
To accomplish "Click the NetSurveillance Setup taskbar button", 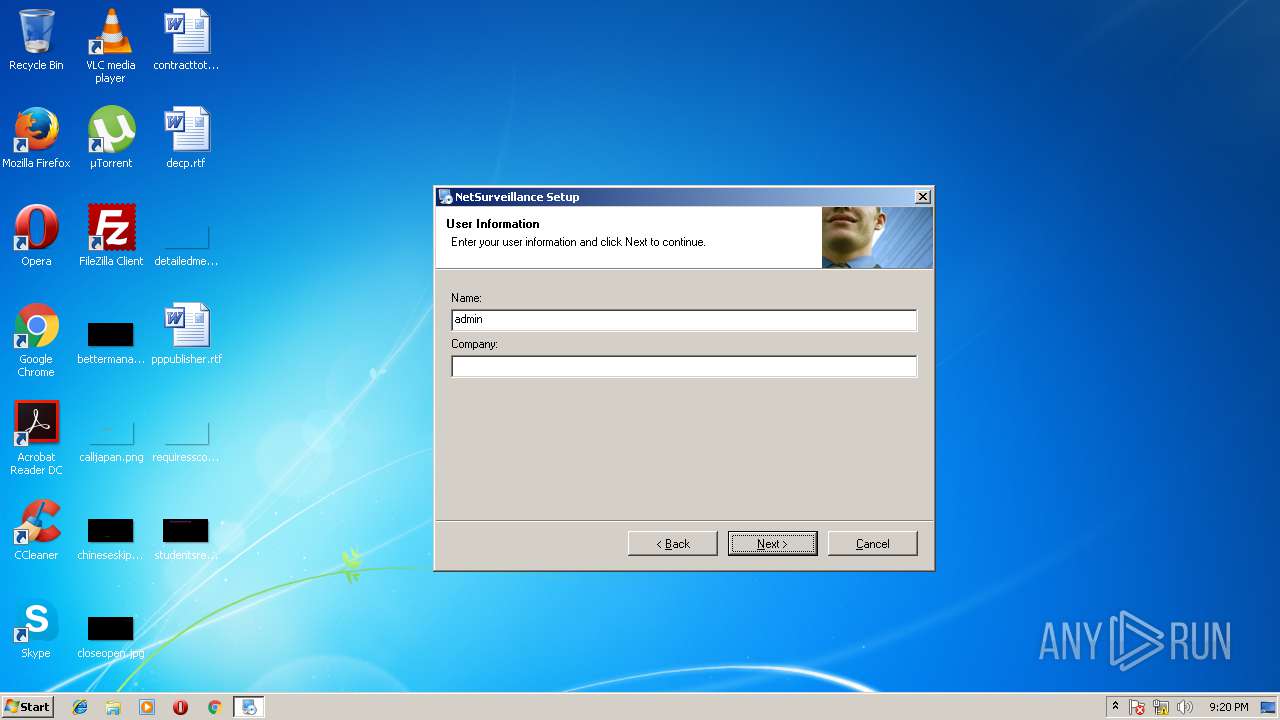I will (x=249, y=707).
